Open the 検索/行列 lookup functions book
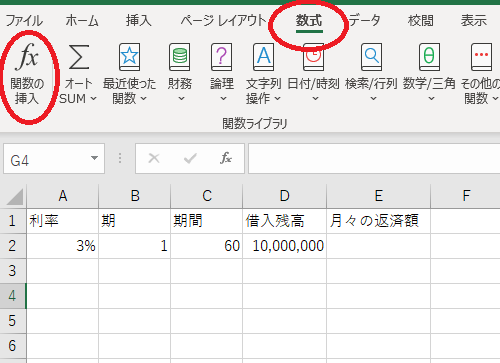The width and height of the screenshot is (500, 363). click(371, 57)
